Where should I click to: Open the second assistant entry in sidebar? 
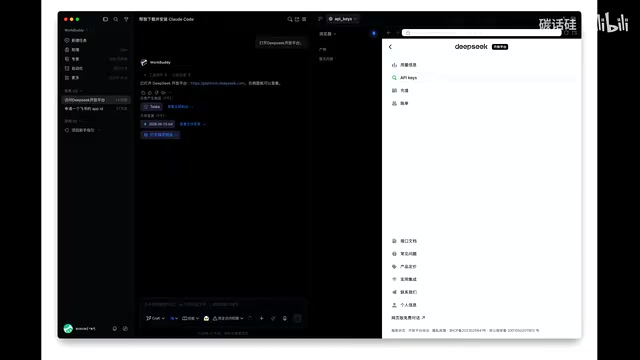(x=96, y=50)
